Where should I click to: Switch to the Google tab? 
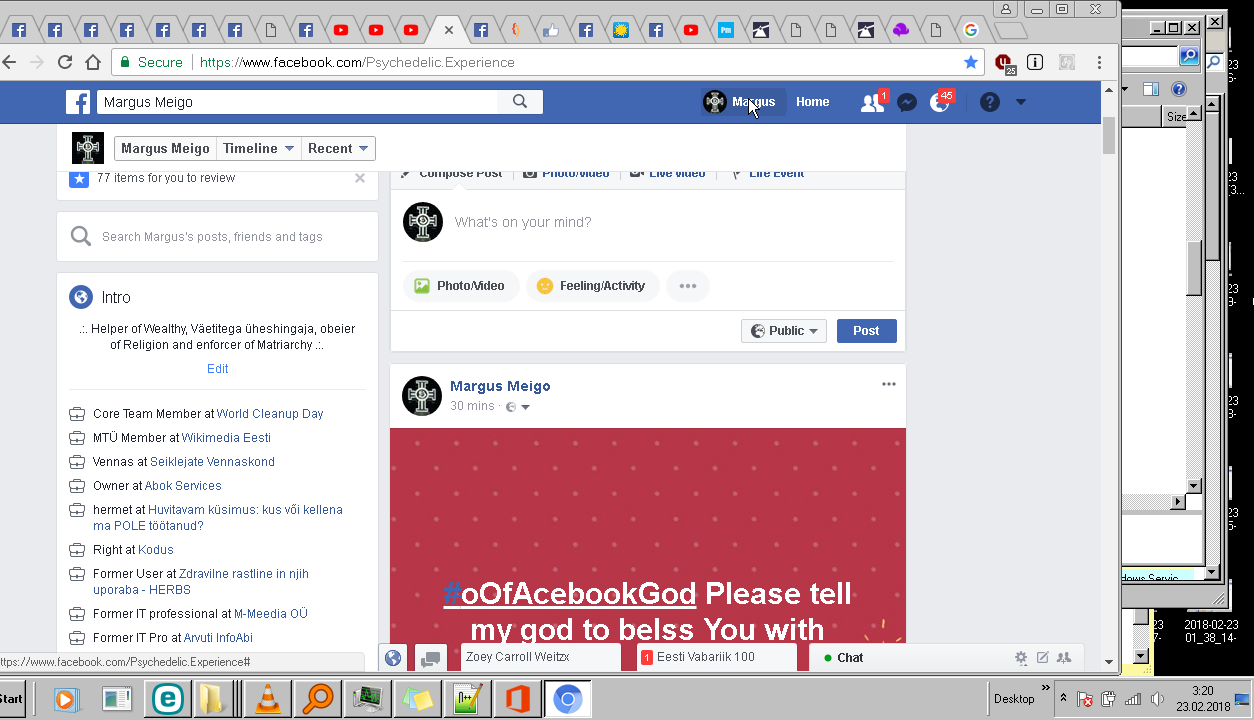click(x=970, y=30)
